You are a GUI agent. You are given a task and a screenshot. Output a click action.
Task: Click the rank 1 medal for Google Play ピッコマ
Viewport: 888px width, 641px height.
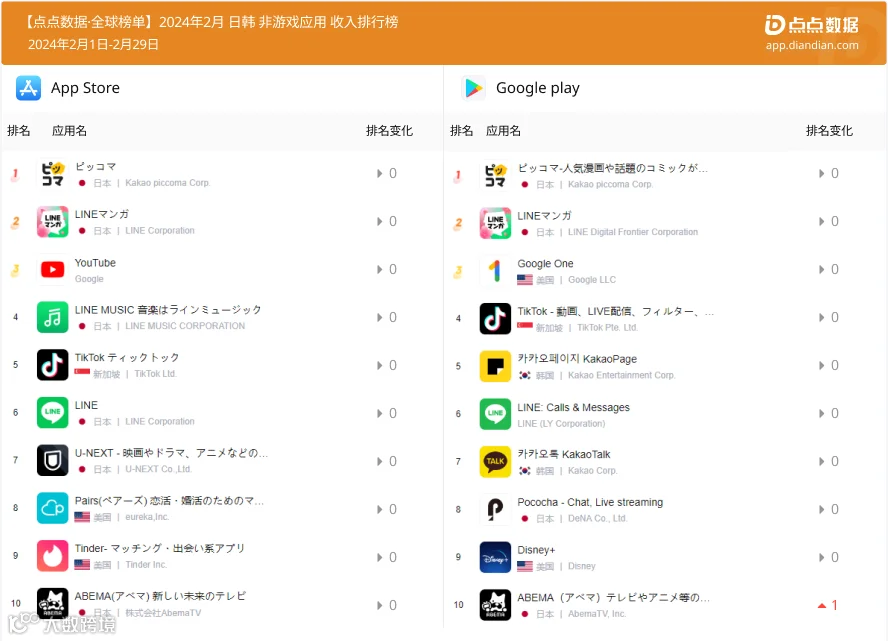(x=458, y=176)
